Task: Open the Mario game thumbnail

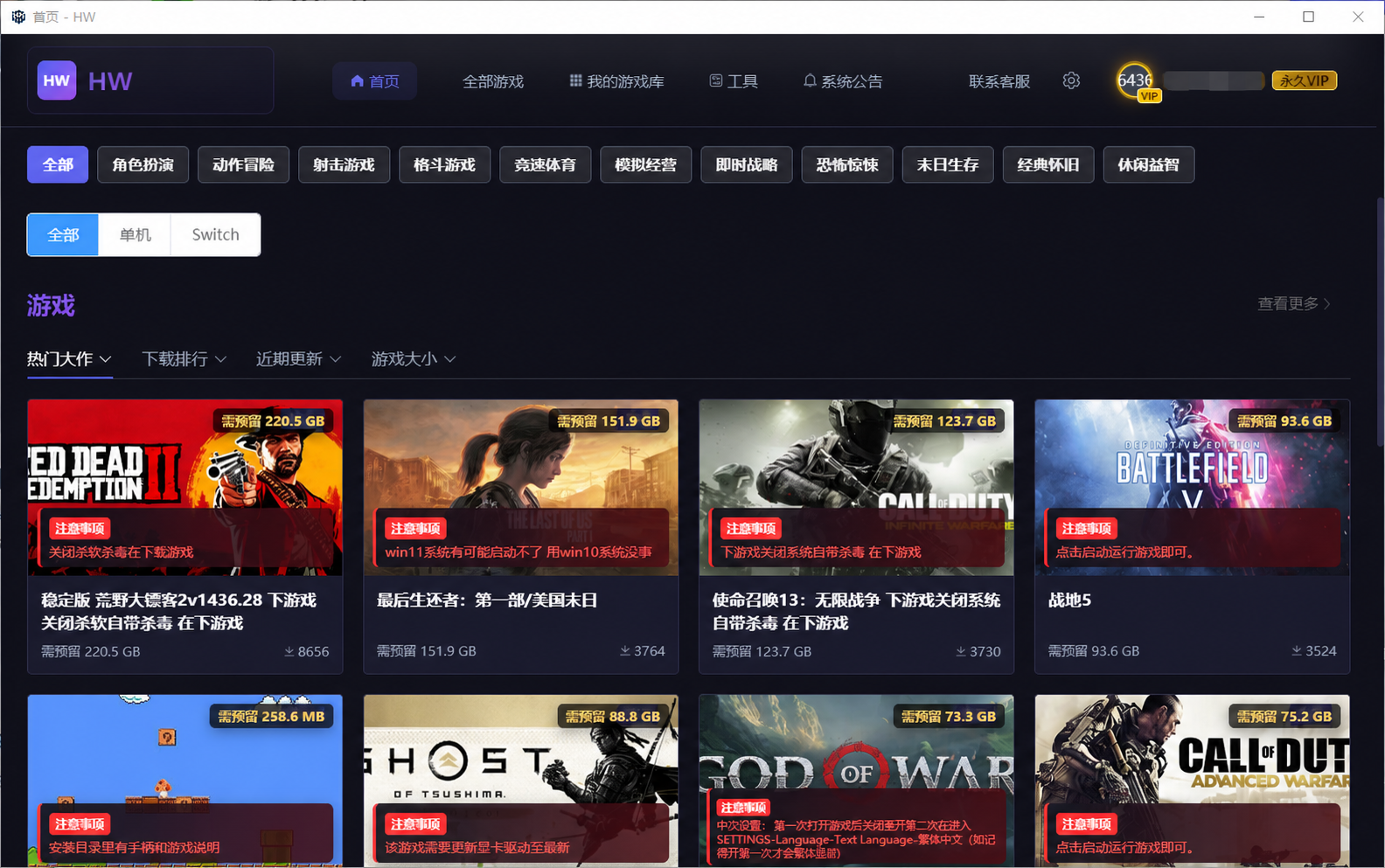Action: tap(185, 781)
